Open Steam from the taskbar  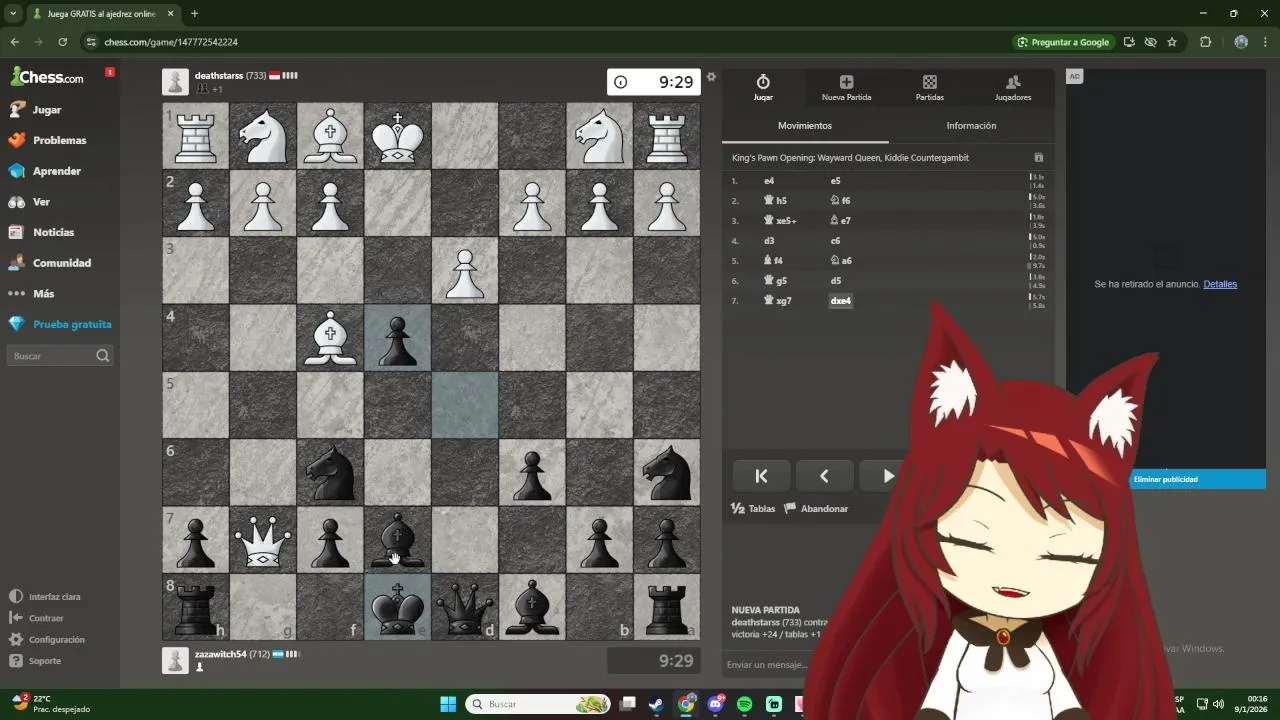click(x=656, y=704)
